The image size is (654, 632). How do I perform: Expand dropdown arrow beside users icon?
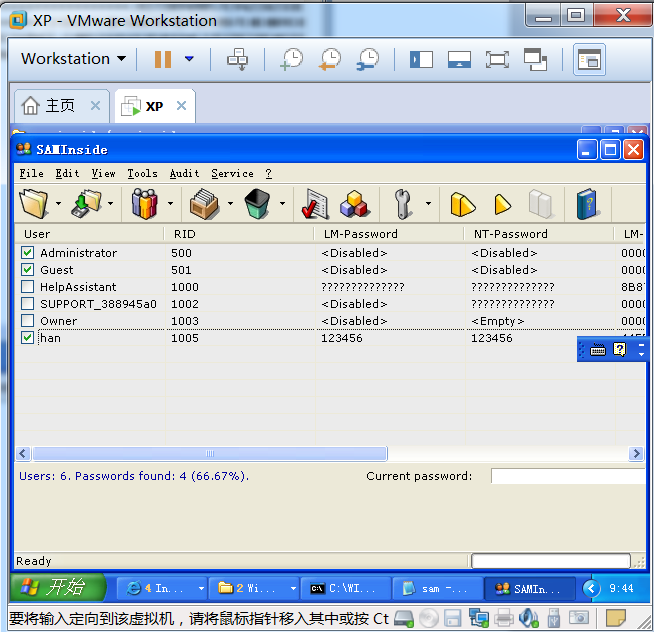tap(170, 204)
